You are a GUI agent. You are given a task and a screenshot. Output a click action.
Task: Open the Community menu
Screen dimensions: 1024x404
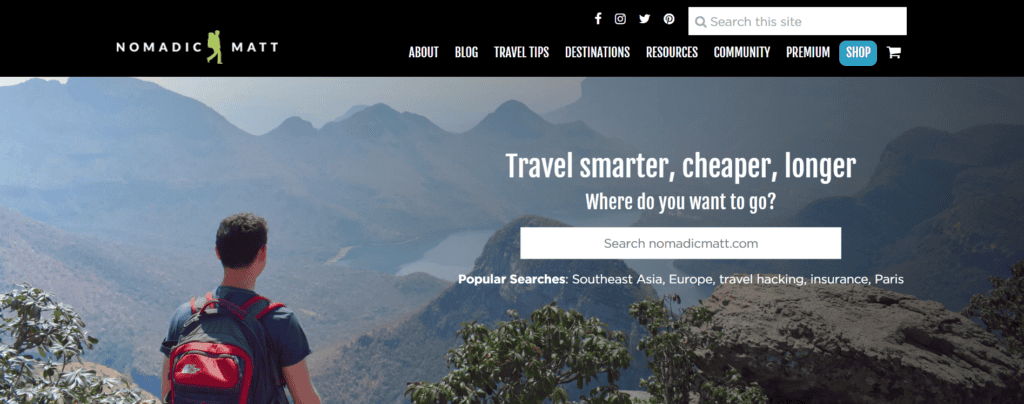click(x=742, y=53)
